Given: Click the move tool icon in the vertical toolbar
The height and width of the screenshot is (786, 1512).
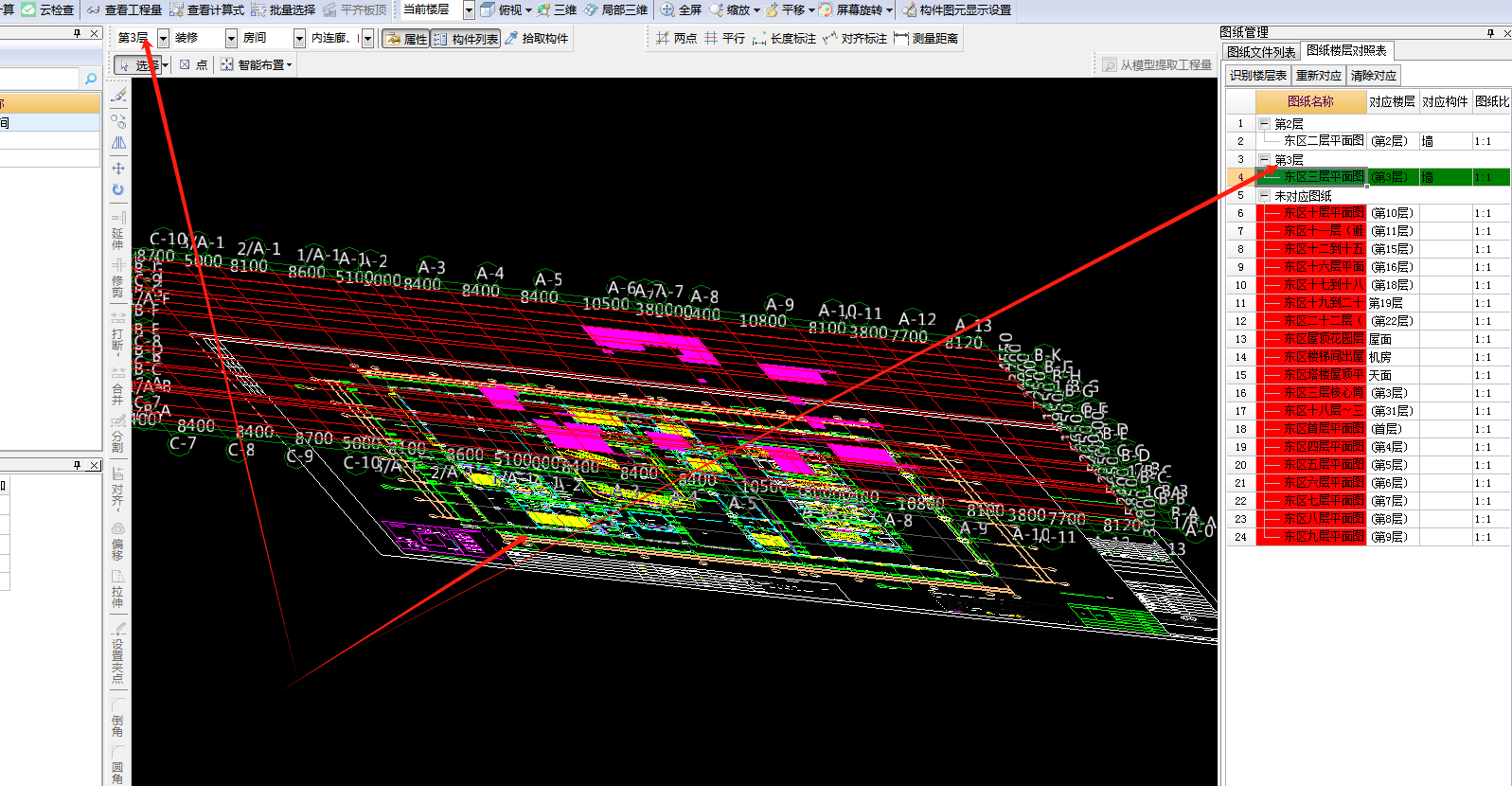Looking at the screenshot, I should click(118, 168).
